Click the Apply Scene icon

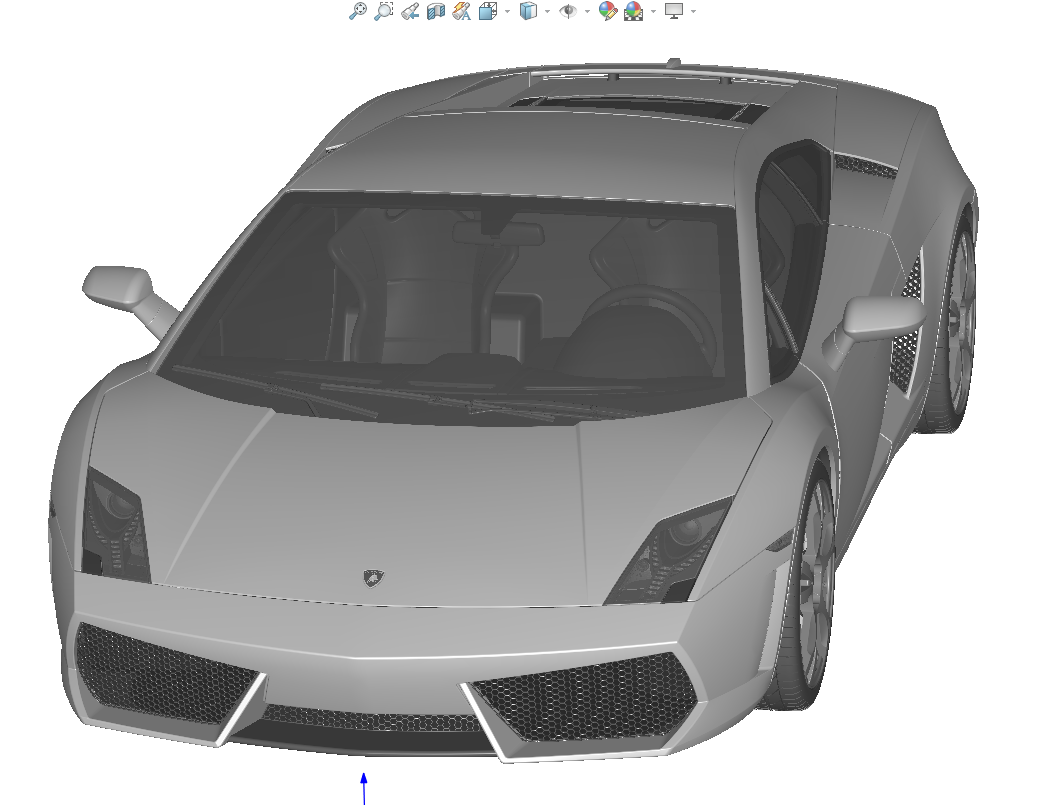(633, 11)
